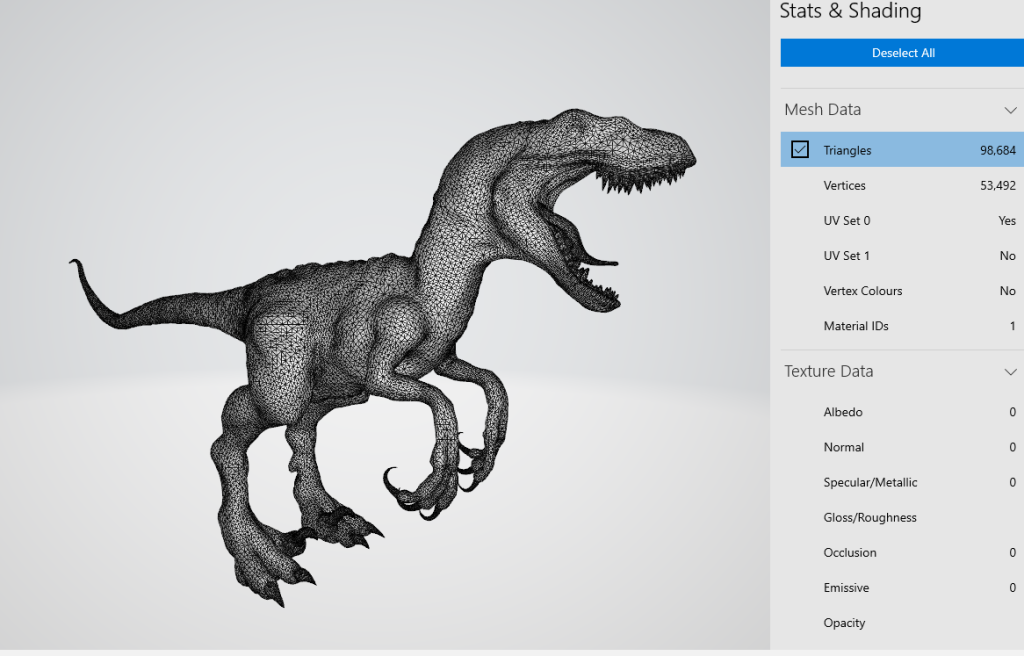Click the Deselect All button

tap(903, 53)
